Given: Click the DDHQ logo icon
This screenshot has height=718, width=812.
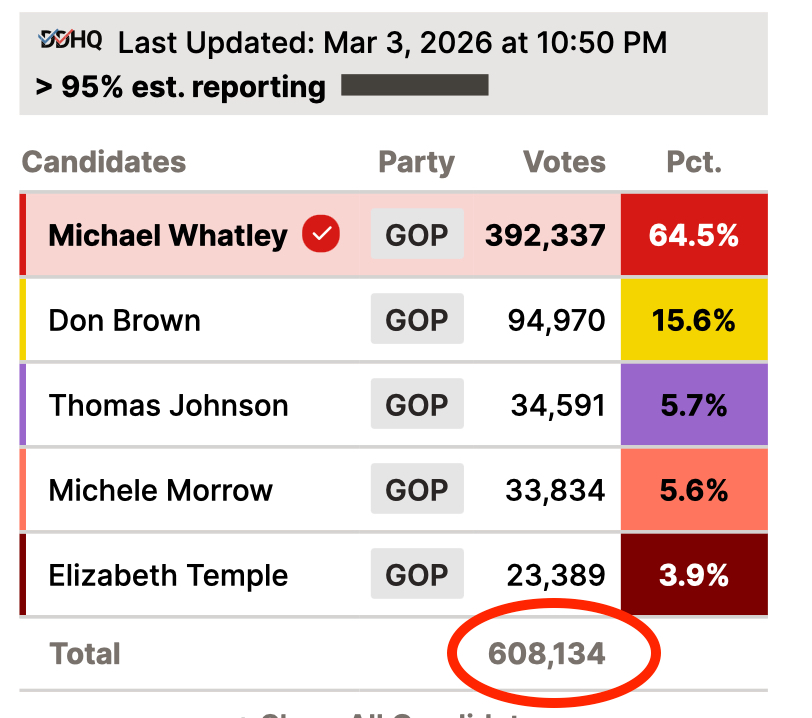Looking at the screenshot, I should click(70, 40).
